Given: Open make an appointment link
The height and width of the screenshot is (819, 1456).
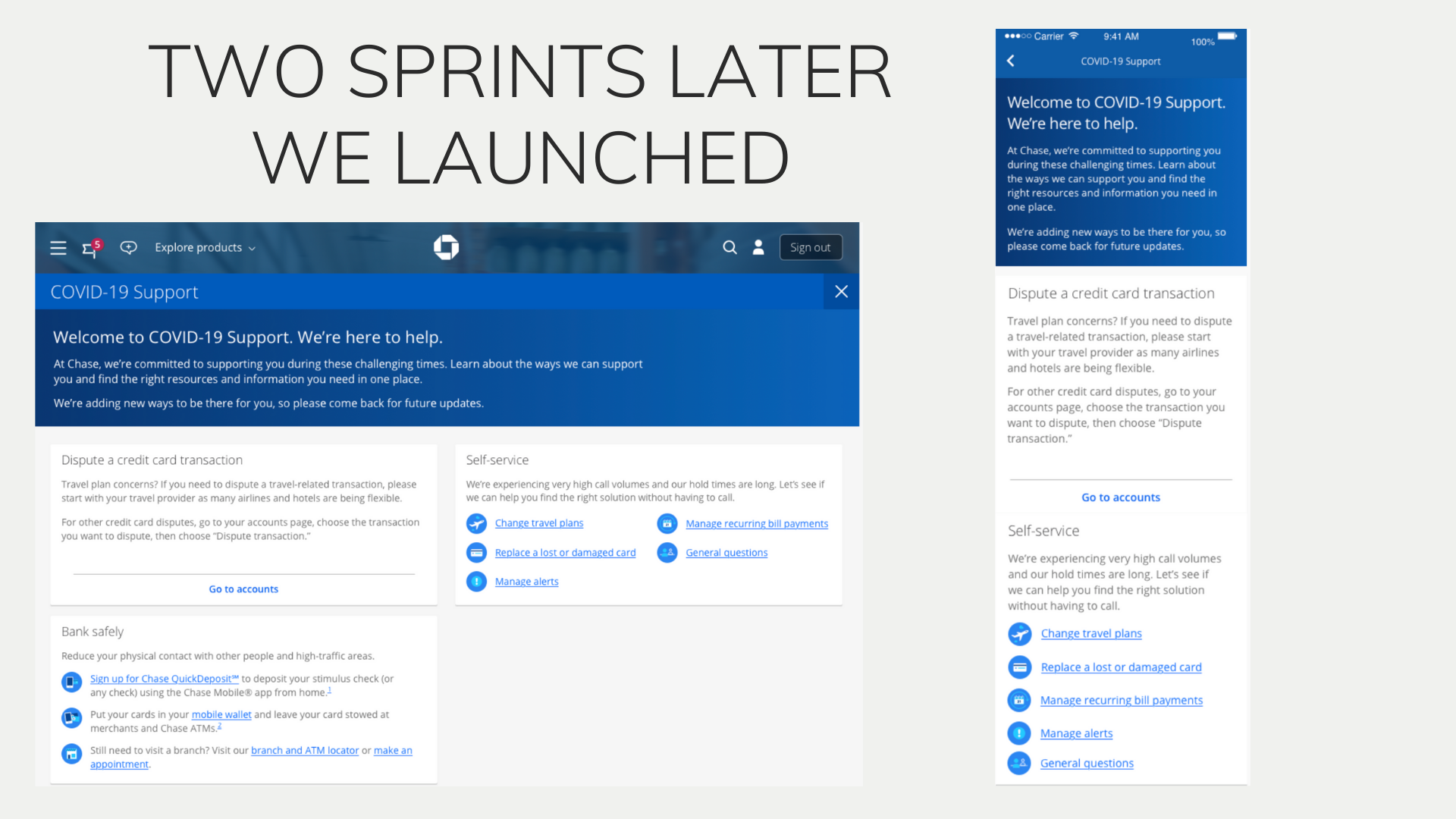Looking at the screenshot, I should [393, 751].
